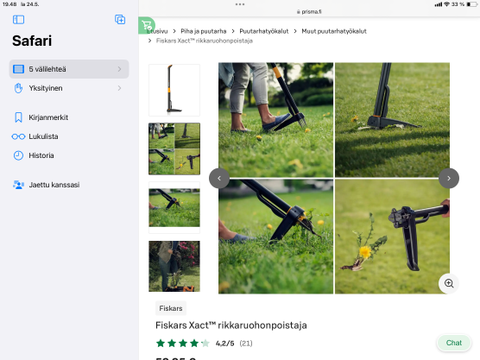The width and height of the screenshot is (480, 360).
Task: Click the bookmark icon beside Kirjanmerkit
Action: tap(18, 117)
